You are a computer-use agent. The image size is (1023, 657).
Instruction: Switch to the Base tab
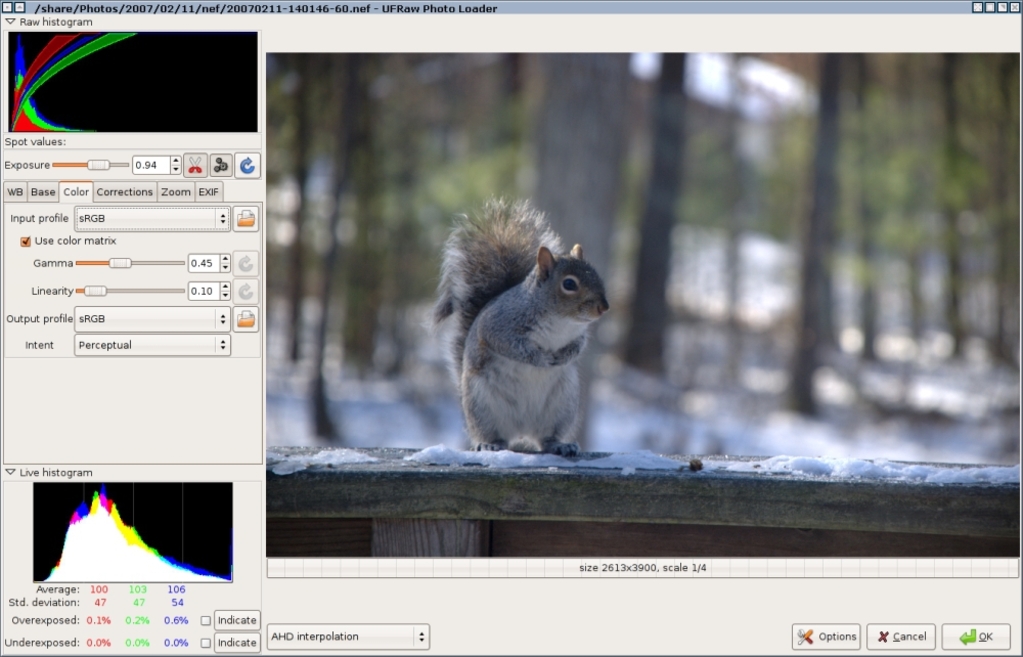(43, 192)
